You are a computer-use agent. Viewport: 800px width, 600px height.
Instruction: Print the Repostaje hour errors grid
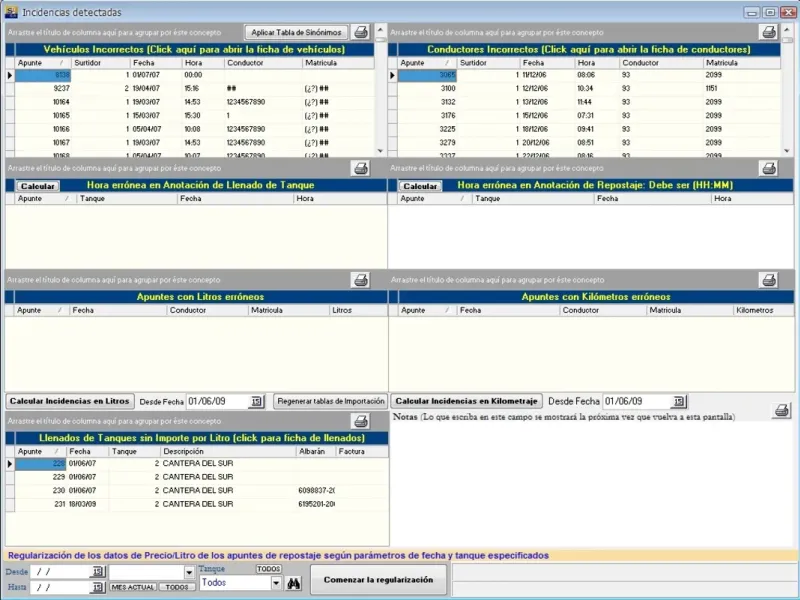coord(768,168)
